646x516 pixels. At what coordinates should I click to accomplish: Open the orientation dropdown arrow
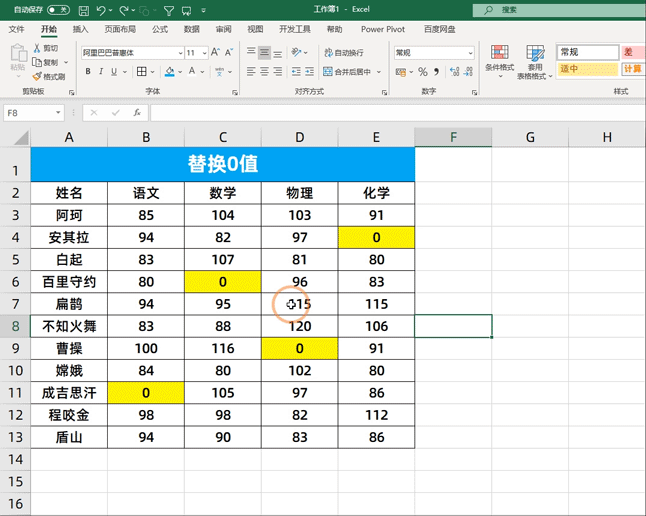click(305, 52)
